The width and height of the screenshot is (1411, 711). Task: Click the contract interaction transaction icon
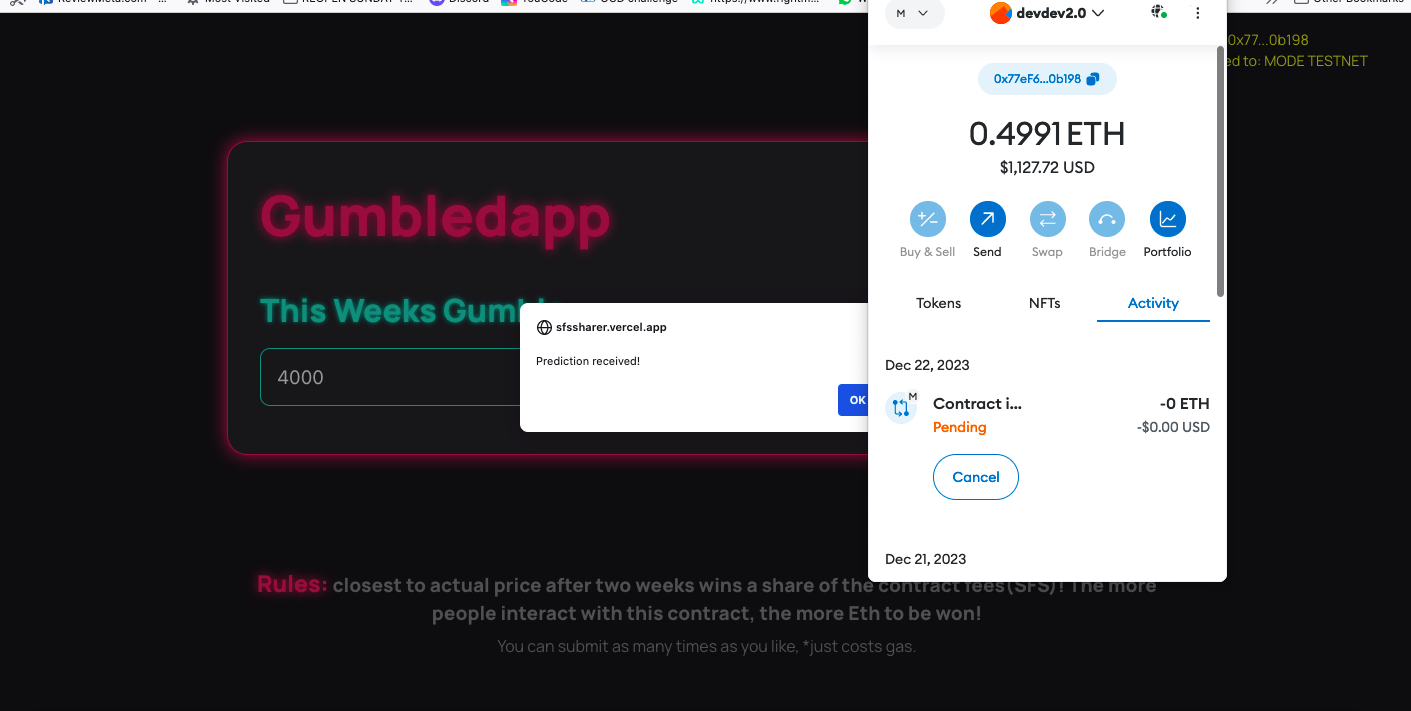click(901, 407)
